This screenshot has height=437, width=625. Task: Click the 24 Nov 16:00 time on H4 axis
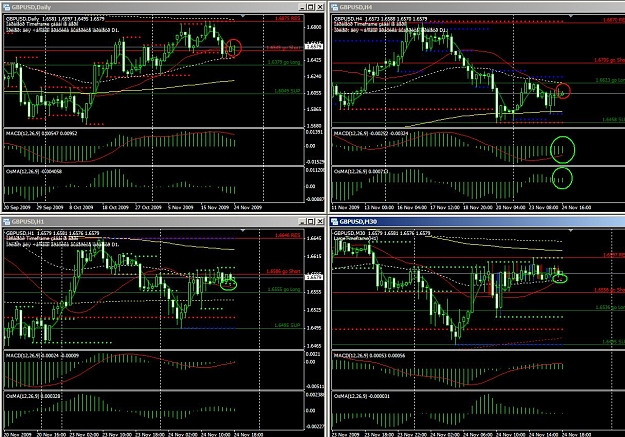(x=576, y=207)
